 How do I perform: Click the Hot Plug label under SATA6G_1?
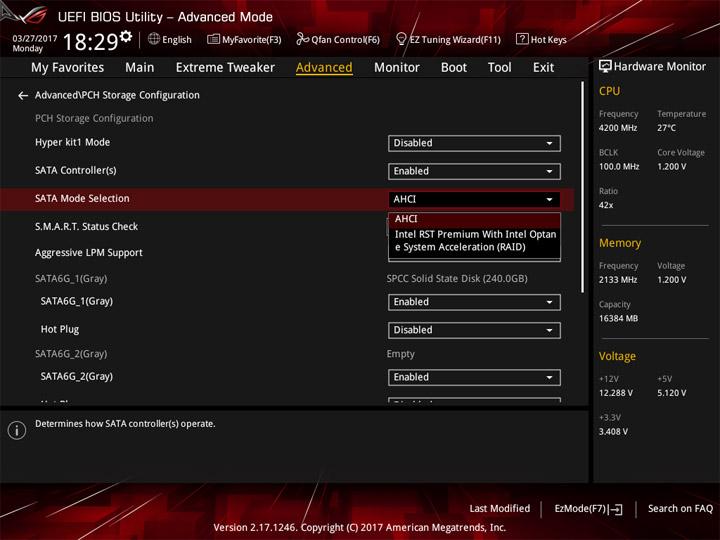60,329
